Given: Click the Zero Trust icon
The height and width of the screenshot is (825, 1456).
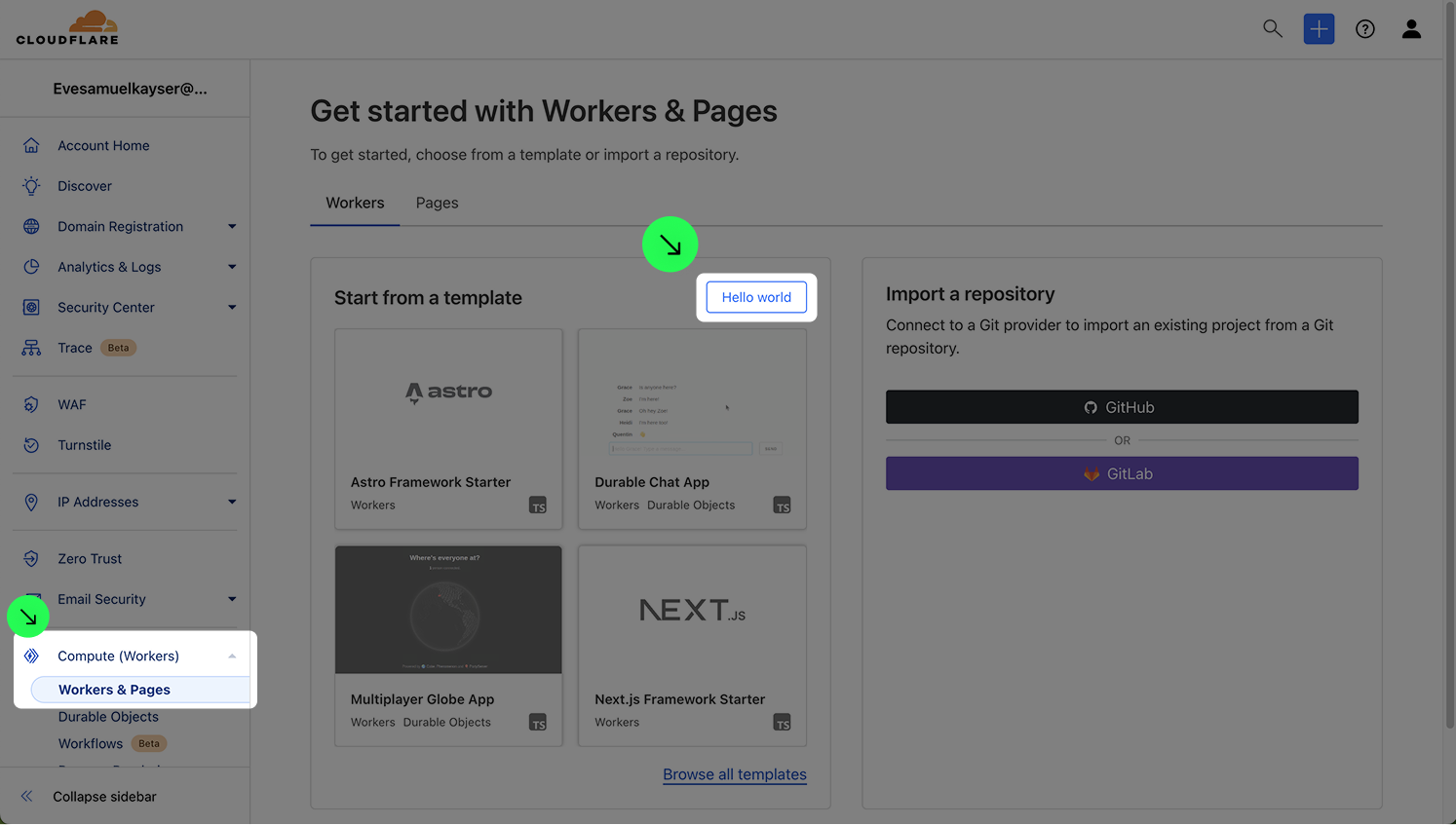Looking at the screenshot, I should pyautogui.click(x=31, y=559).
